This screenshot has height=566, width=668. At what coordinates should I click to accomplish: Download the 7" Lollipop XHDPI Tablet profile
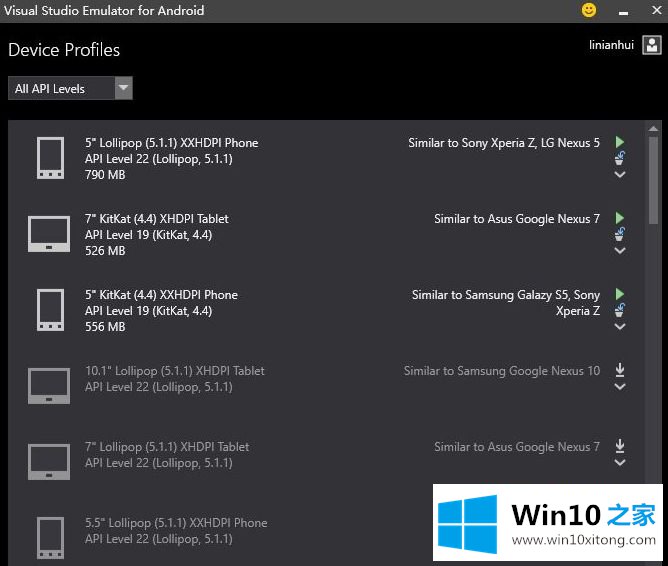pyautogui.click(x=620, y=446)
